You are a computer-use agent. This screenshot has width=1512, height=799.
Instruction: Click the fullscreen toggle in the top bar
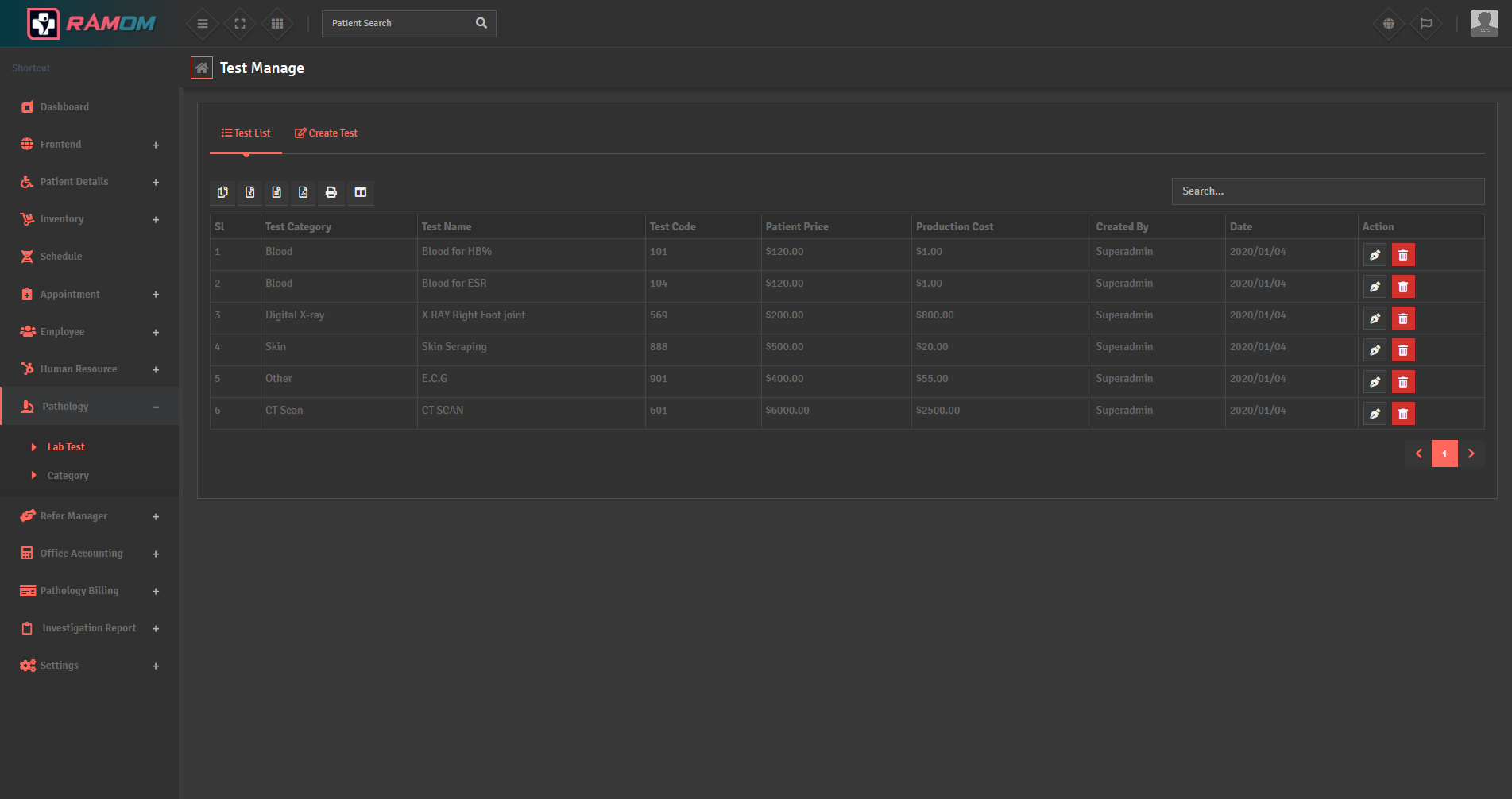(239, 23)
